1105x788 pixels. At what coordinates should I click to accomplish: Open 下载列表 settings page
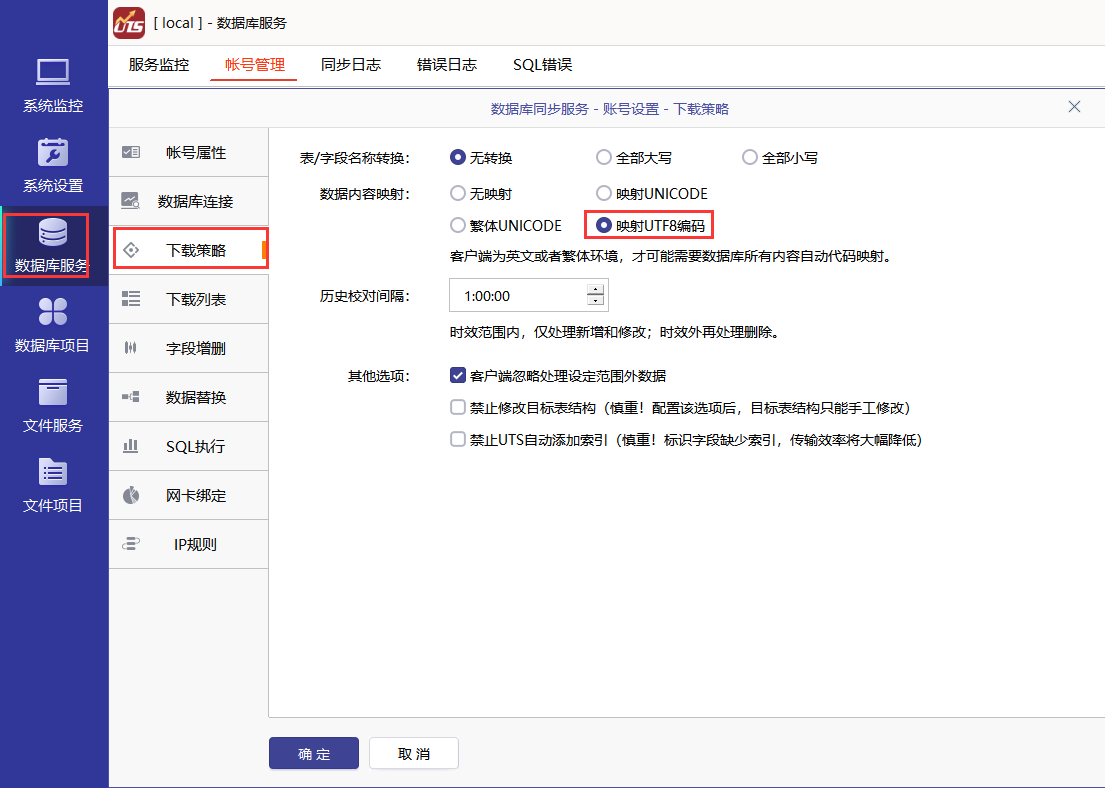[189, 299]
